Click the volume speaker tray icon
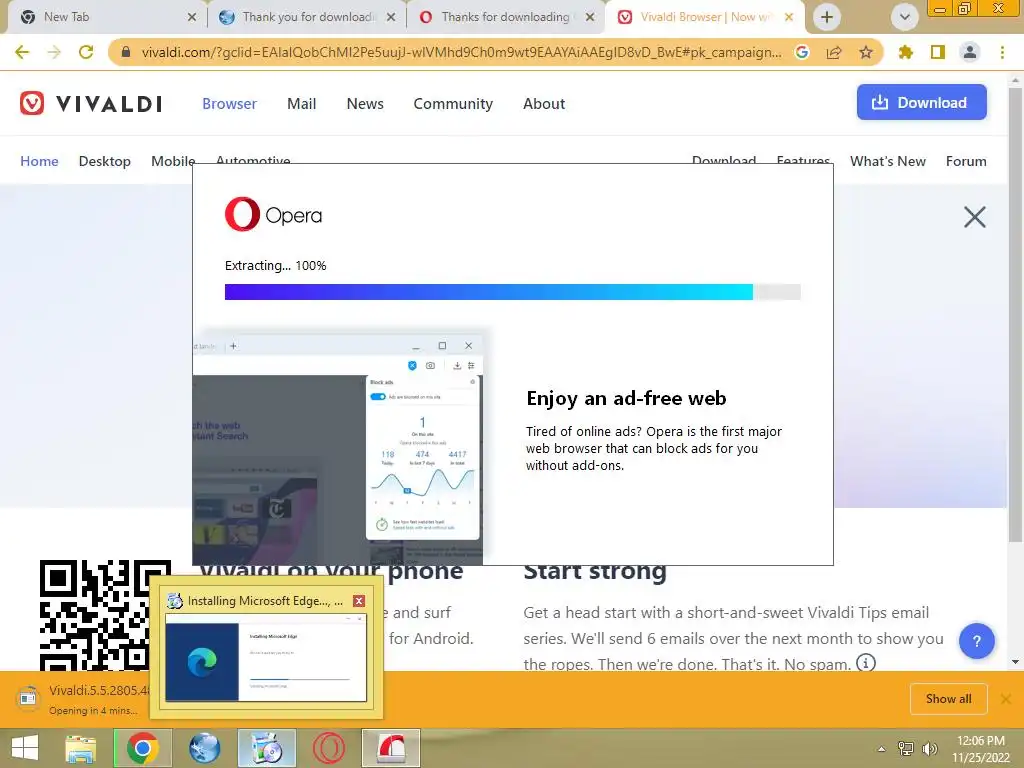The height and width of the screenshot is (768, 1024). point(930,749)
